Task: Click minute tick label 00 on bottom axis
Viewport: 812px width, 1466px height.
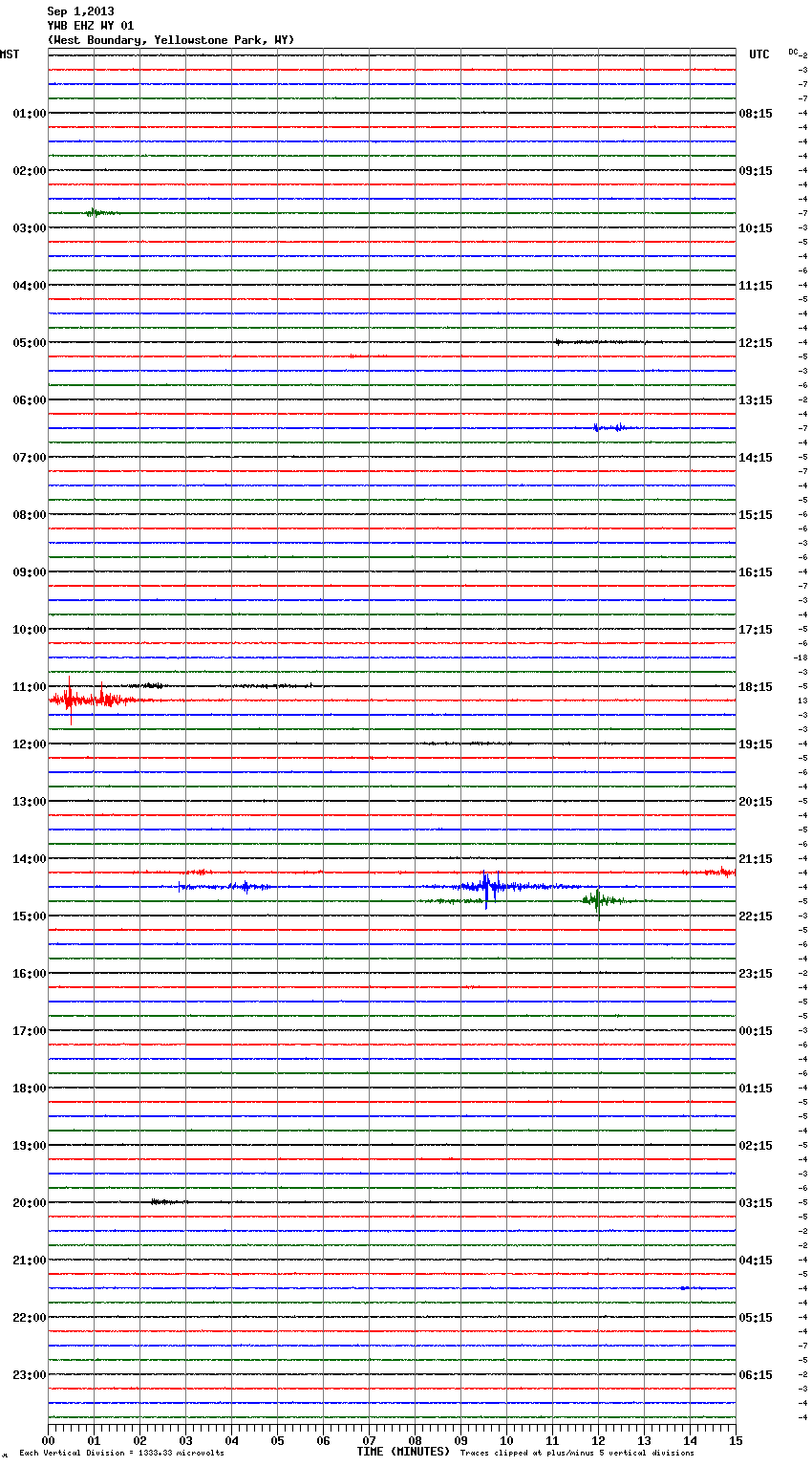Action: click(x=48, y=1440)
